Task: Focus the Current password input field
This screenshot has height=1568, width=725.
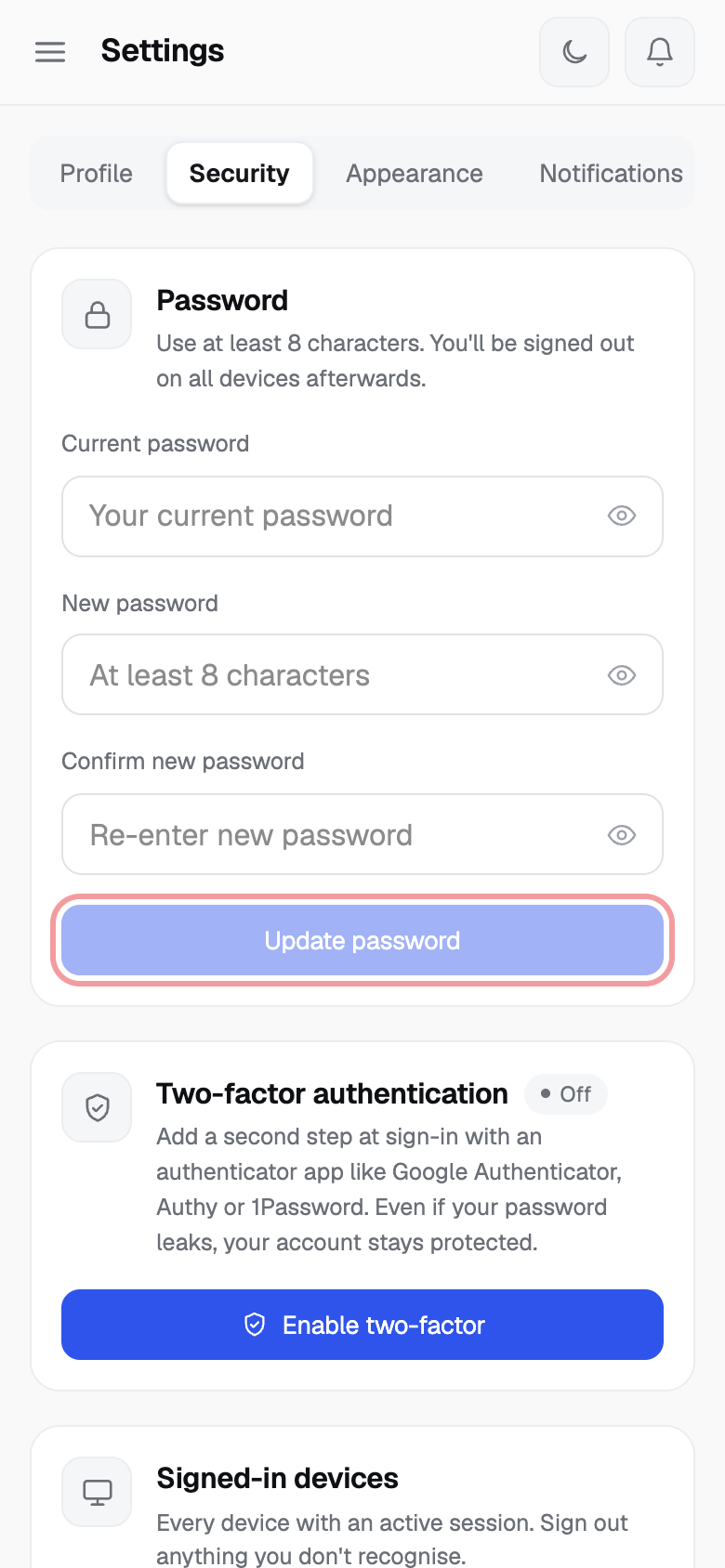Action: point(362,516)
